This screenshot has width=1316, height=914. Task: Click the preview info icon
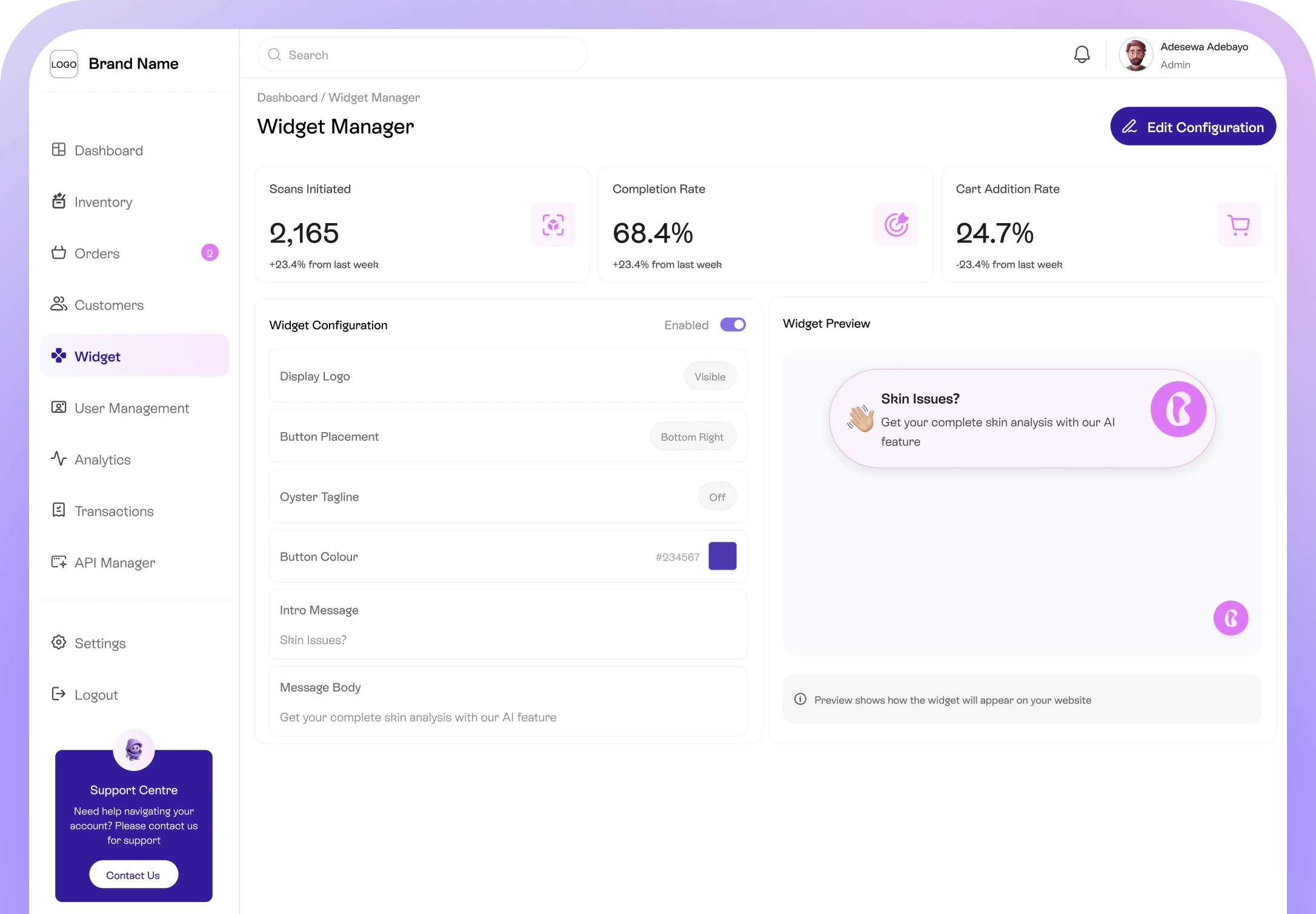pos(800,699)
